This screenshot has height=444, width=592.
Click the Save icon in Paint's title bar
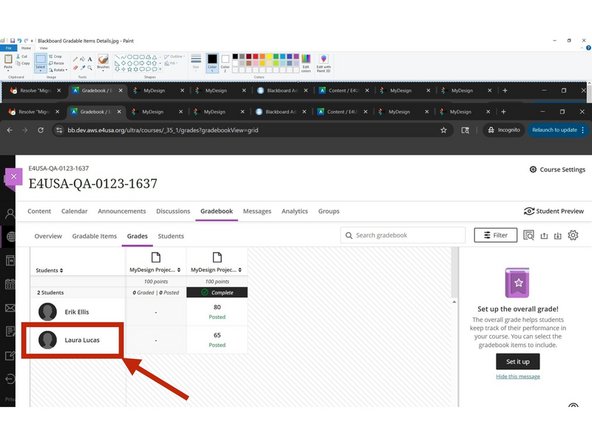tap(12, 41)
